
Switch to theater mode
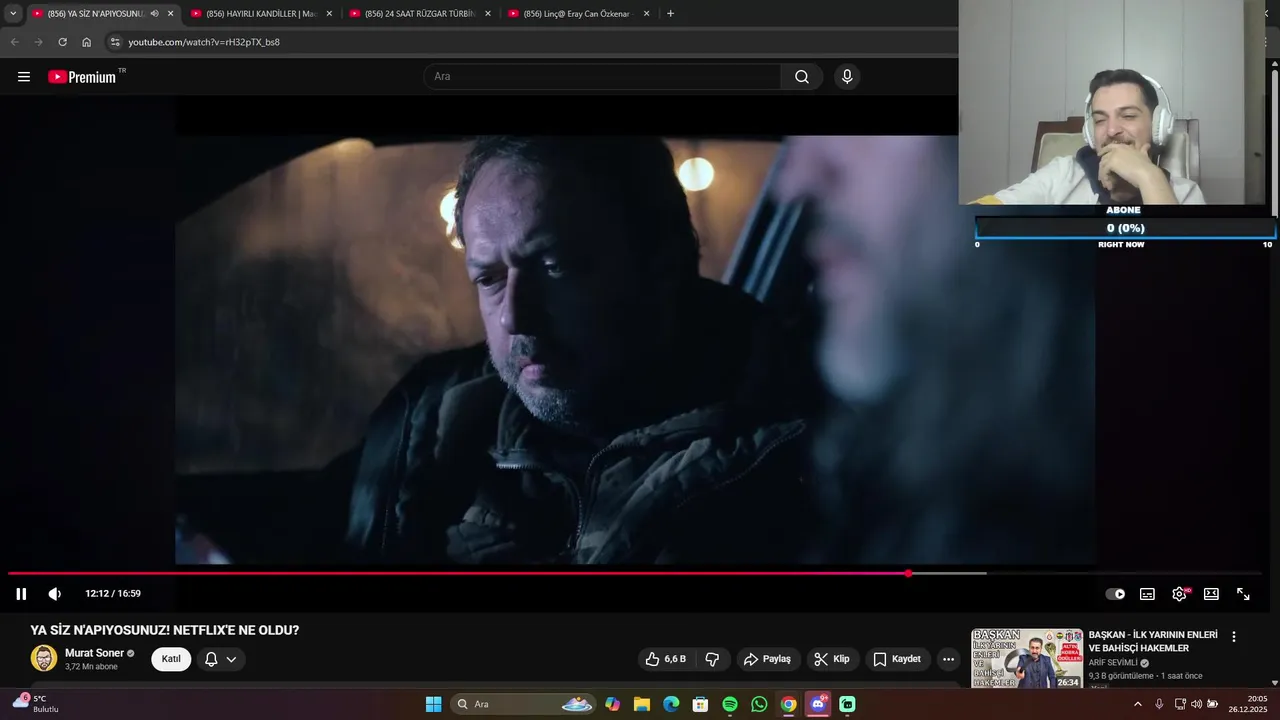click(x=1211, y=594)
